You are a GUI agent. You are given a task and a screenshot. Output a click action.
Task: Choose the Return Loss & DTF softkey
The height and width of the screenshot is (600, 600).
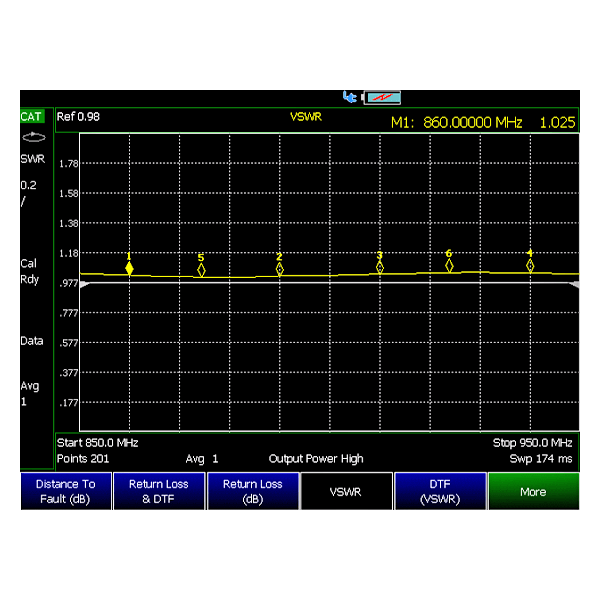158,491
